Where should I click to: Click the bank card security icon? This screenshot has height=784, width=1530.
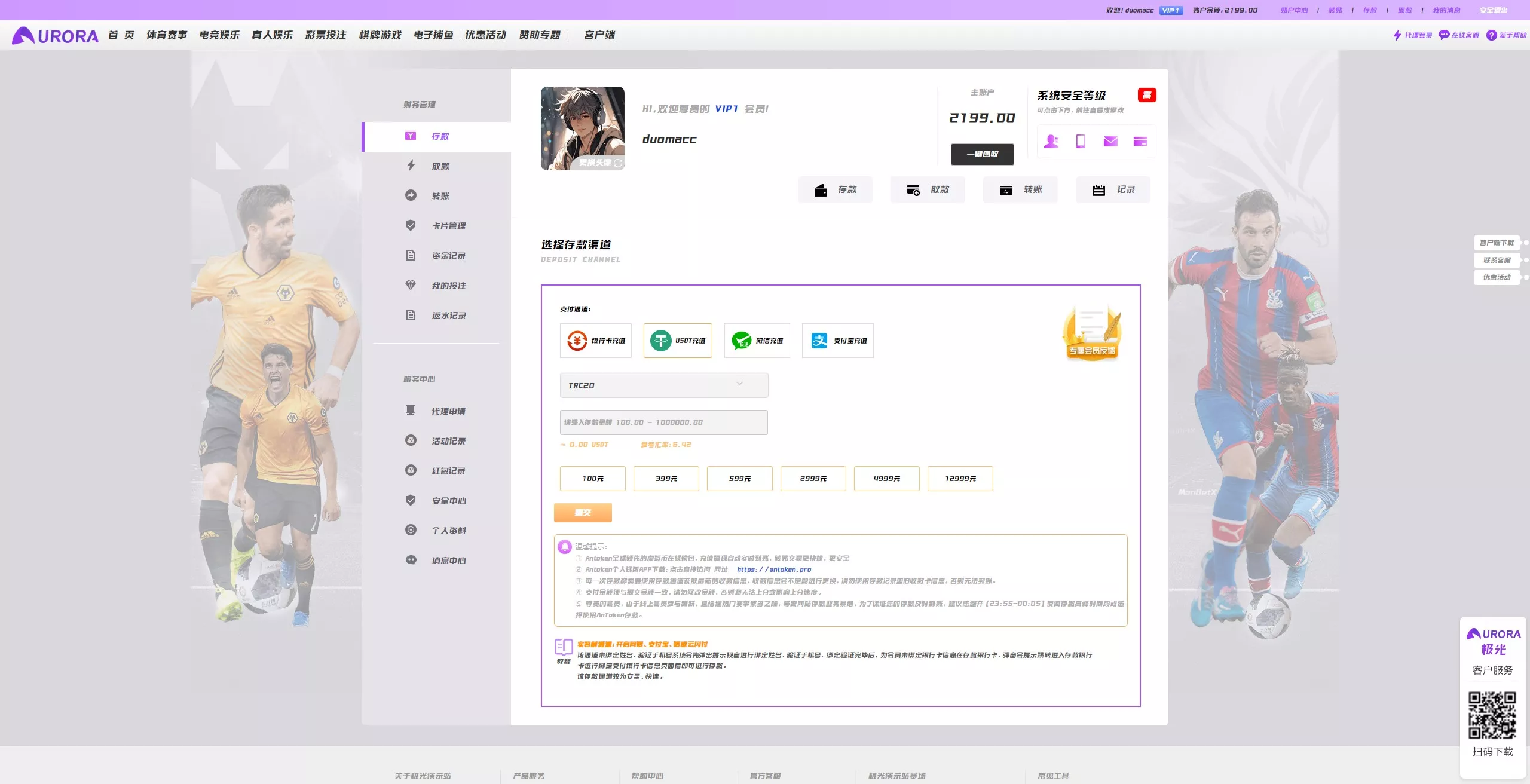click(1140, 141)
